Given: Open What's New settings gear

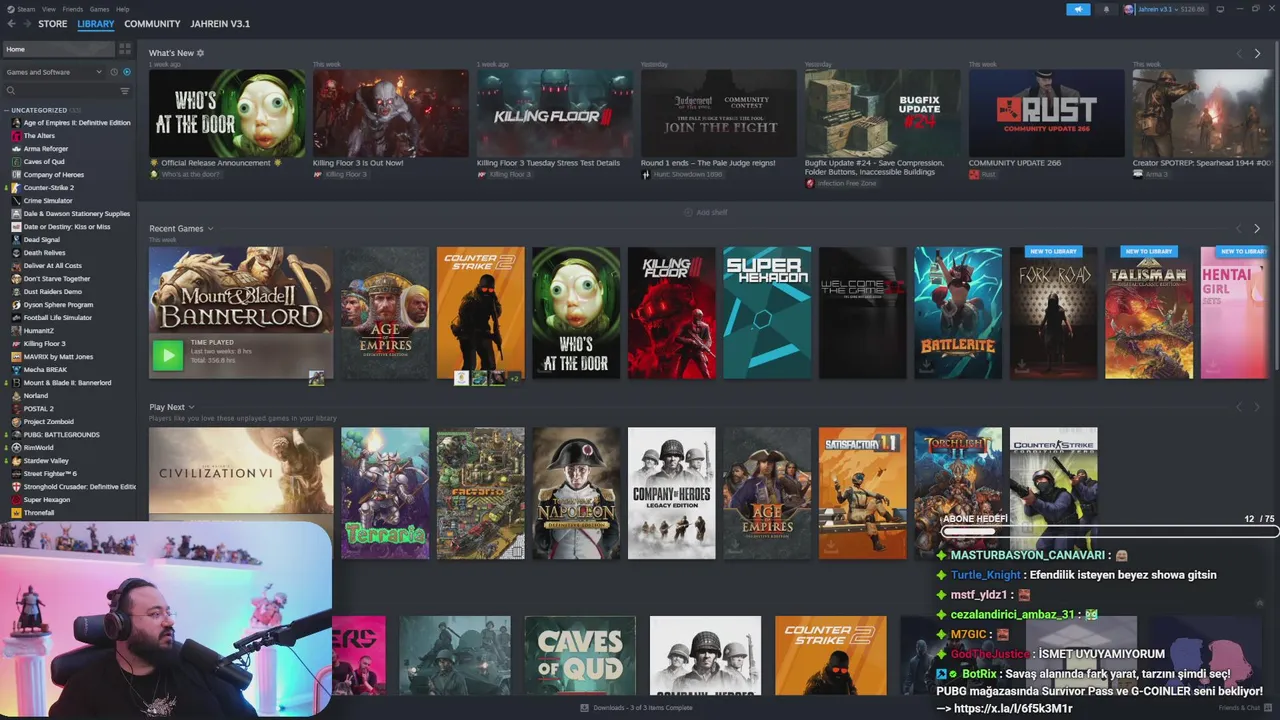Looking at the screenshot, I should (x=200, y=53).
